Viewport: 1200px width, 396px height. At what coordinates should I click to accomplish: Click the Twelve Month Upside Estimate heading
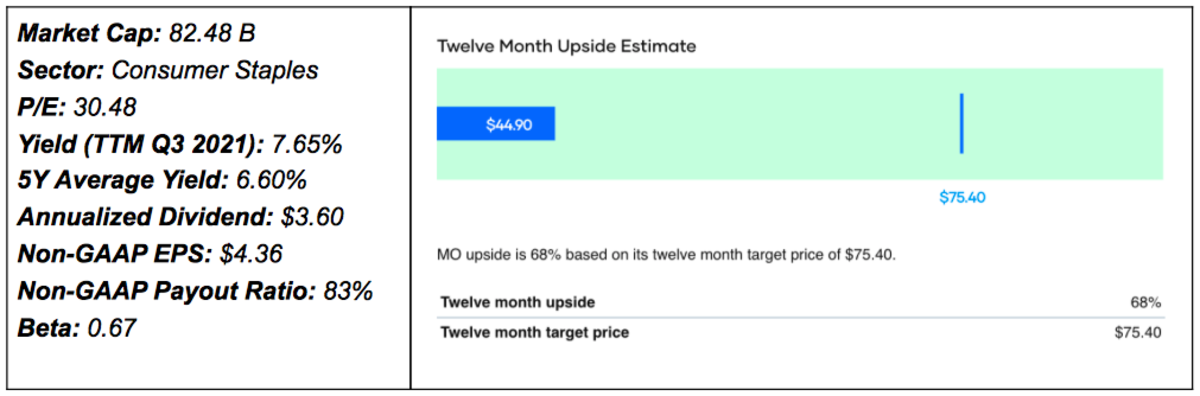567,46
